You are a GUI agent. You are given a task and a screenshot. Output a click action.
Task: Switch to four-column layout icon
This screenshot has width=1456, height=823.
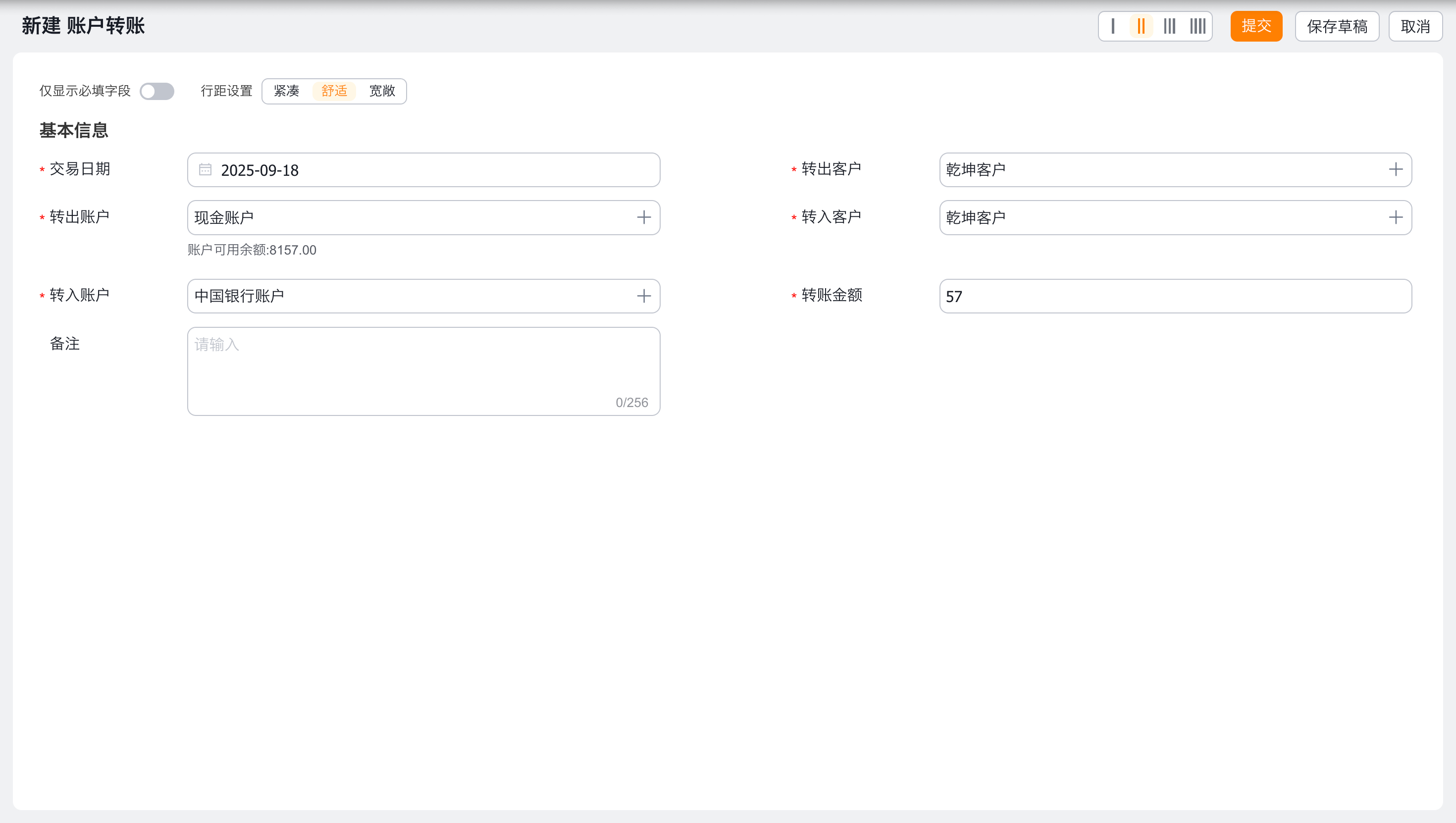click(1197, 26)
